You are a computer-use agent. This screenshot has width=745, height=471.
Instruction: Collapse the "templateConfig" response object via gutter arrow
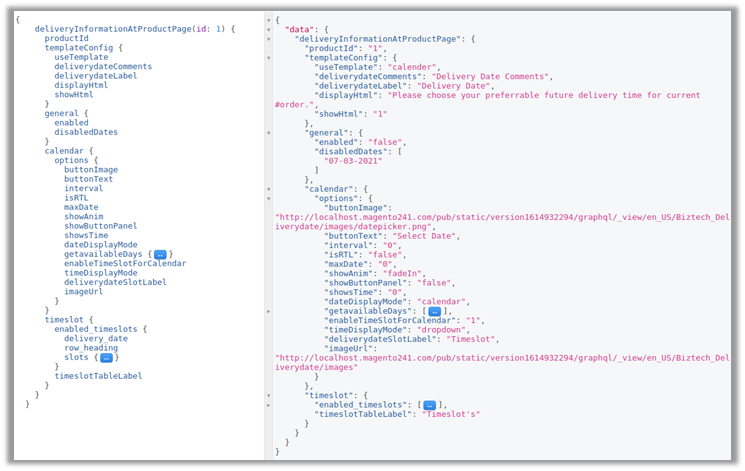pyautogui.click(x=268, y=57)
